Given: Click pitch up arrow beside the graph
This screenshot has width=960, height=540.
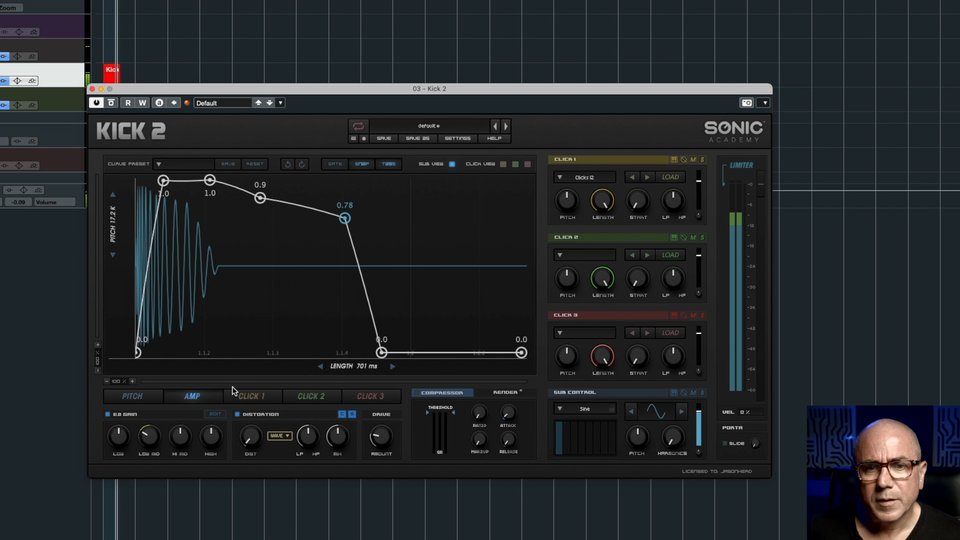Looking at the screenshot, I should (x=113, y=195).
